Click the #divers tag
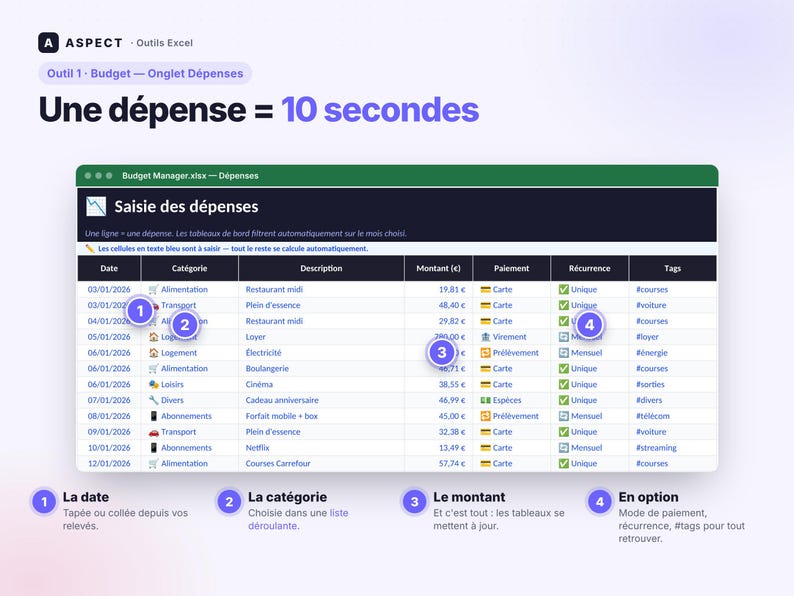794x596 pixels. (x=649, y=400)
